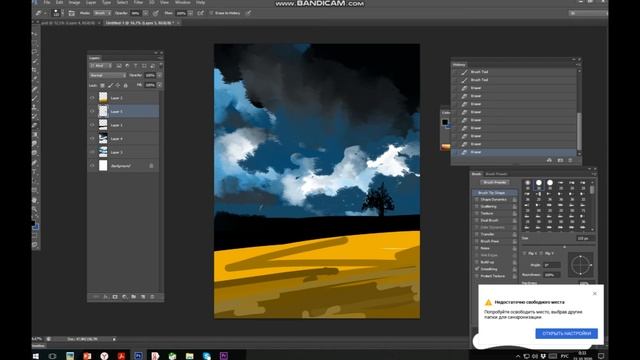
Task: Click Lock all icon in Layers panel
Action: point(126,85)
